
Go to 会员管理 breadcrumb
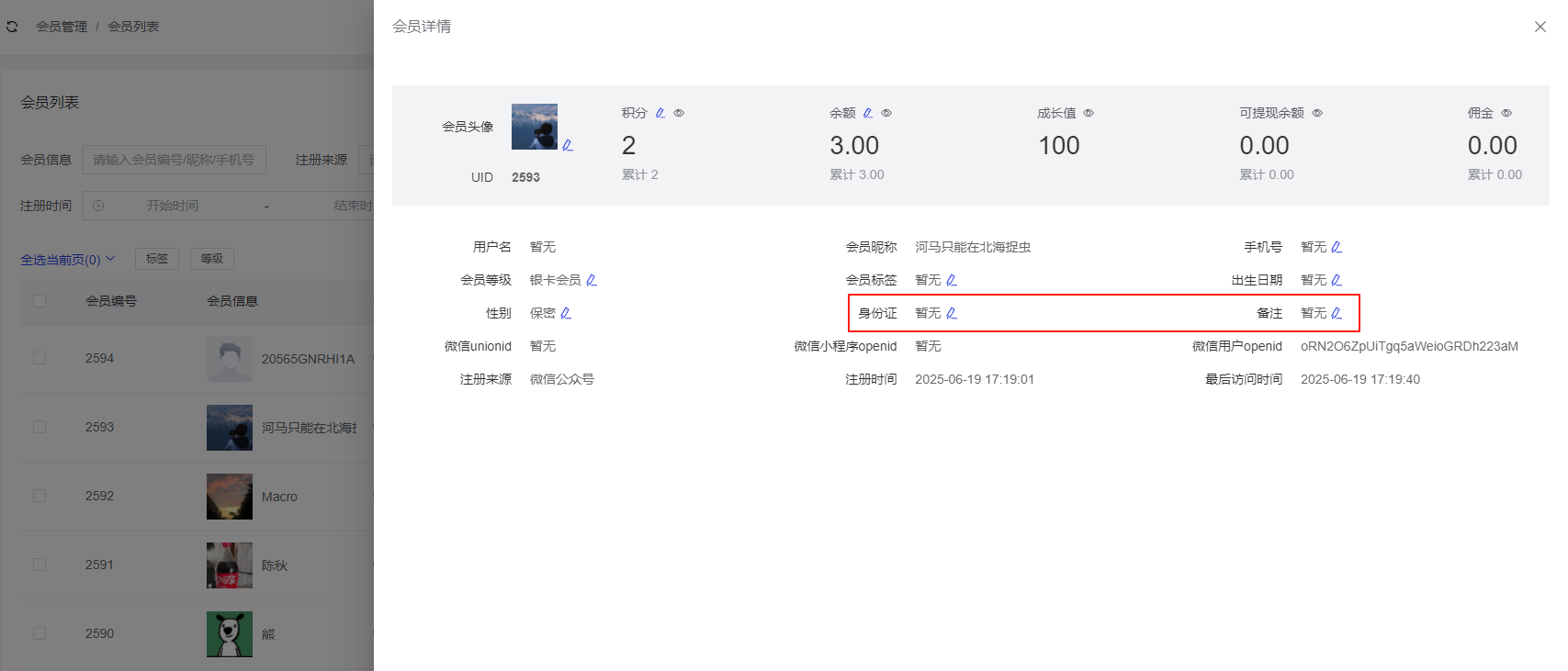coord(62,27)
